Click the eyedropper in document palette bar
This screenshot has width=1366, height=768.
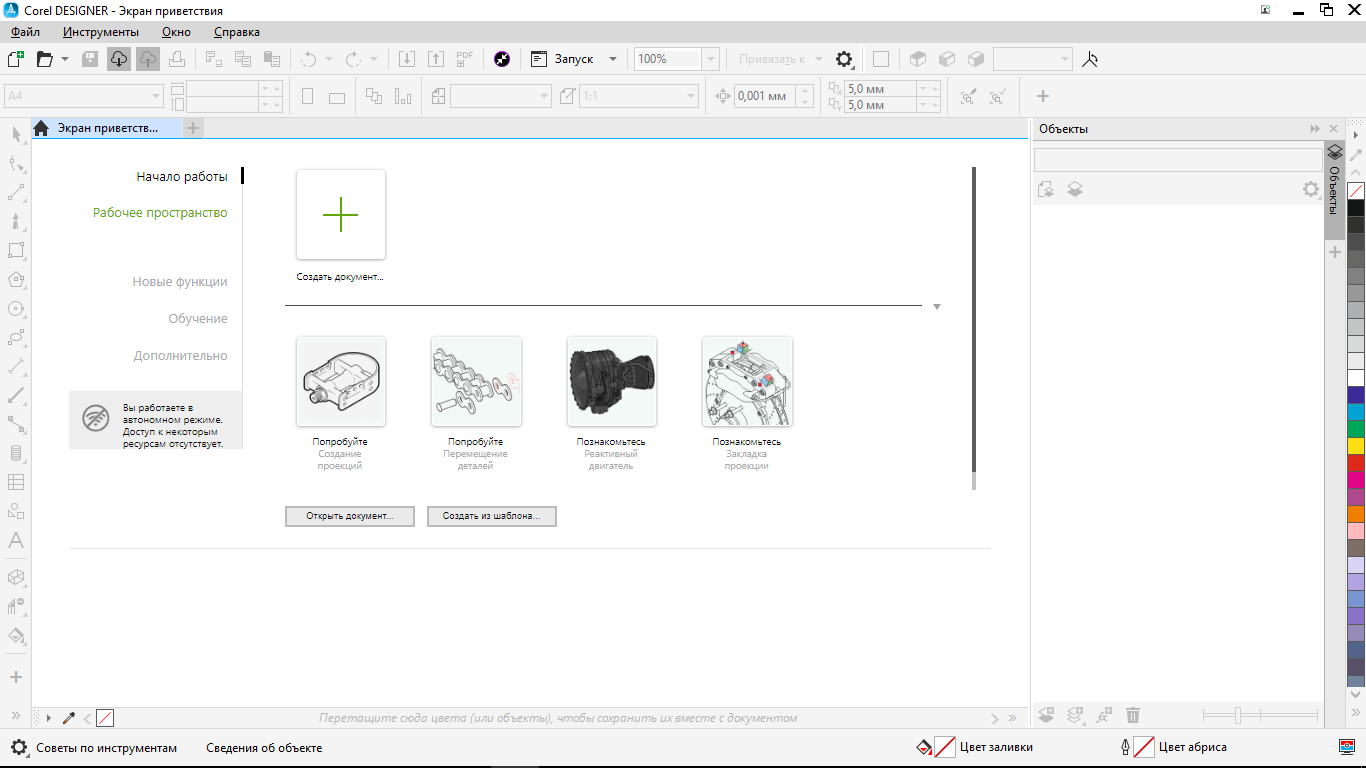coord(69,718)
